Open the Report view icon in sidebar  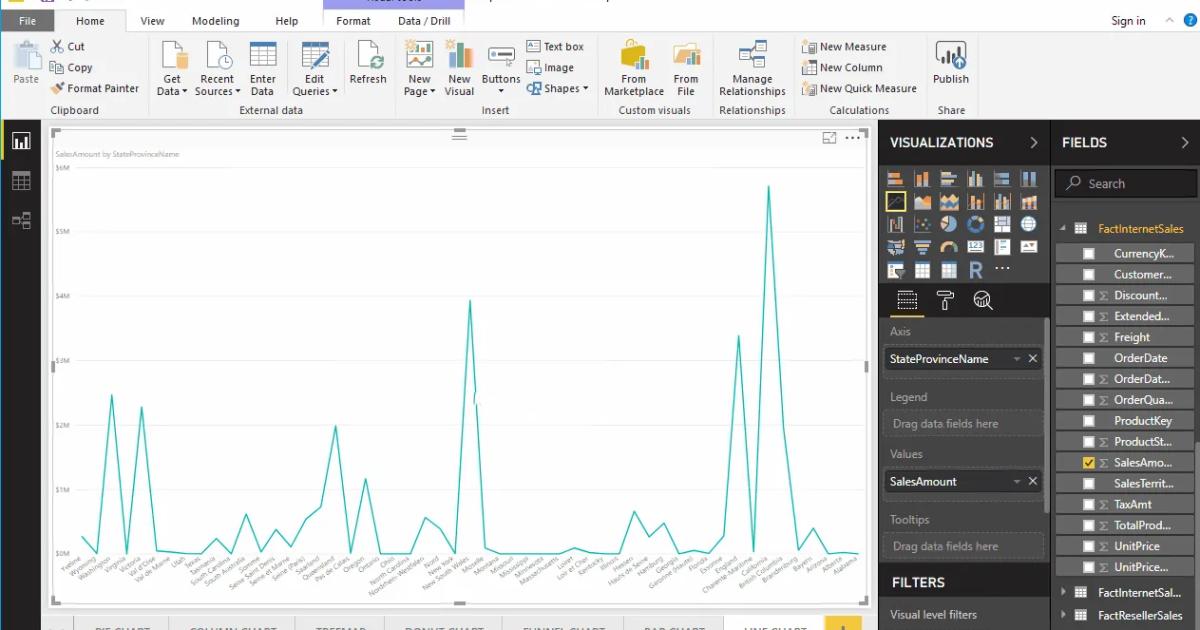point(22,140)
